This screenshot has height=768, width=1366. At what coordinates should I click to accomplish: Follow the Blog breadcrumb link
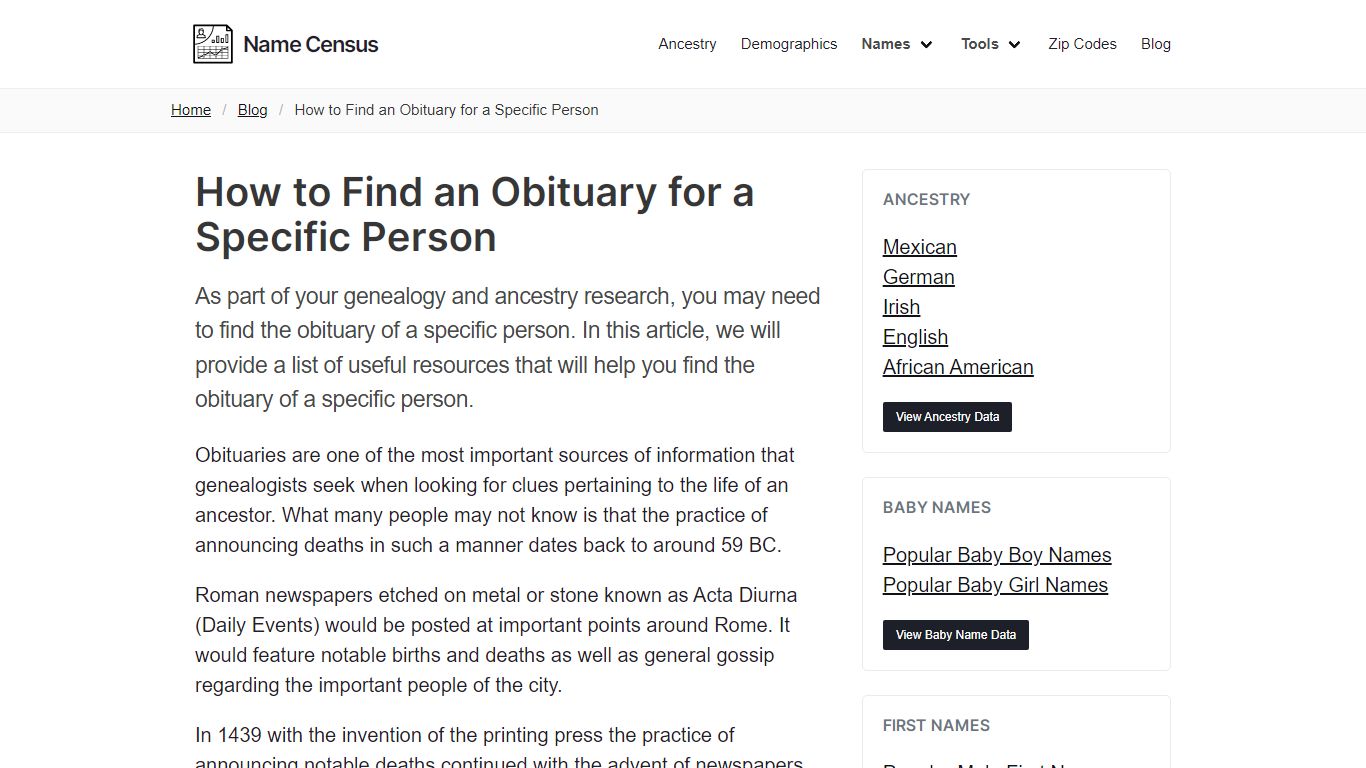[x=252, y=110]
